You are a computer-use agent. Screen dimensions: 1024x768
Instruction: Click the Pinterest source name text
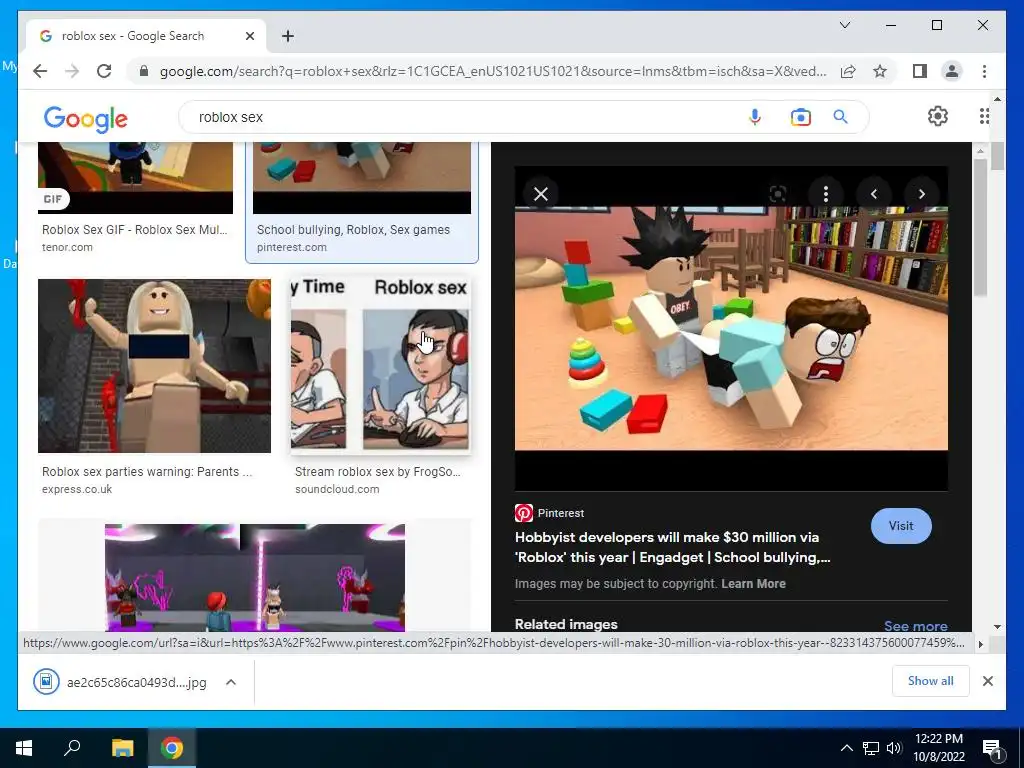tap(561, 513)
